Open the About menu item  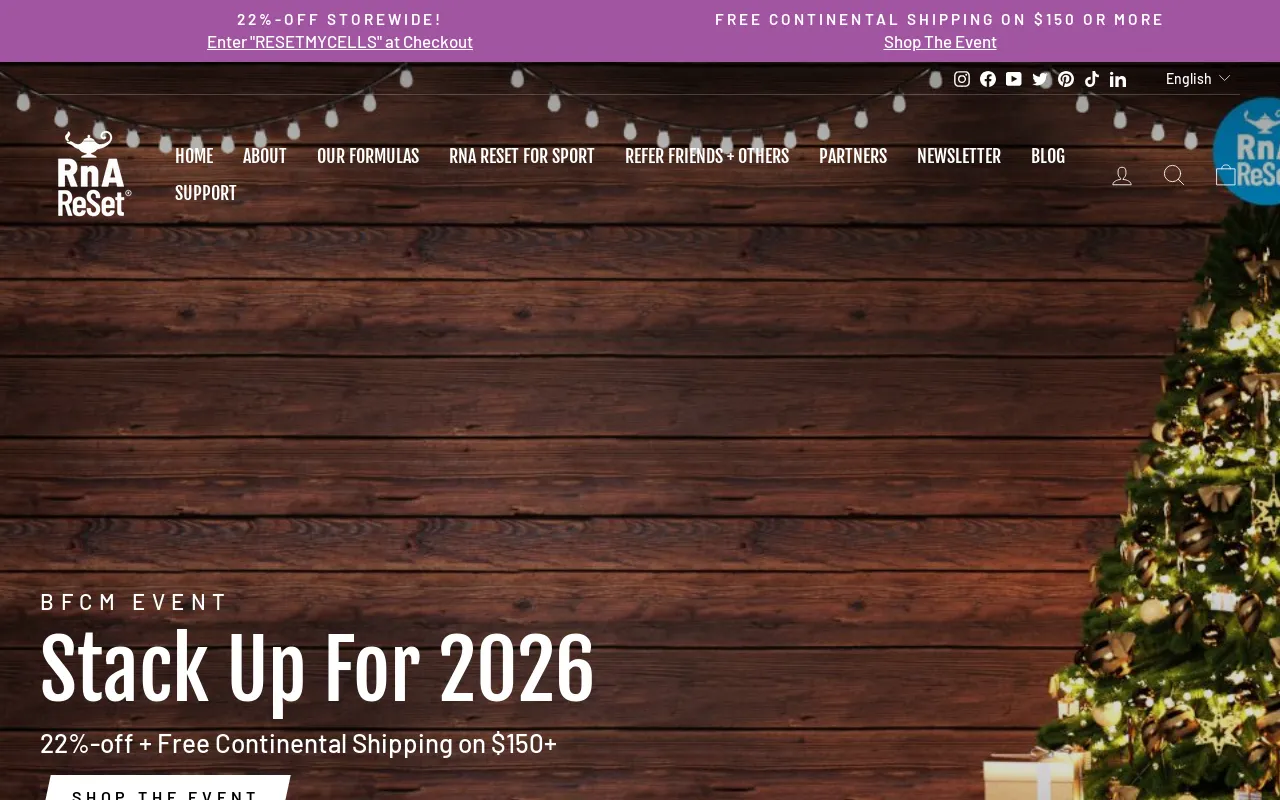click(x=265, y=156)
